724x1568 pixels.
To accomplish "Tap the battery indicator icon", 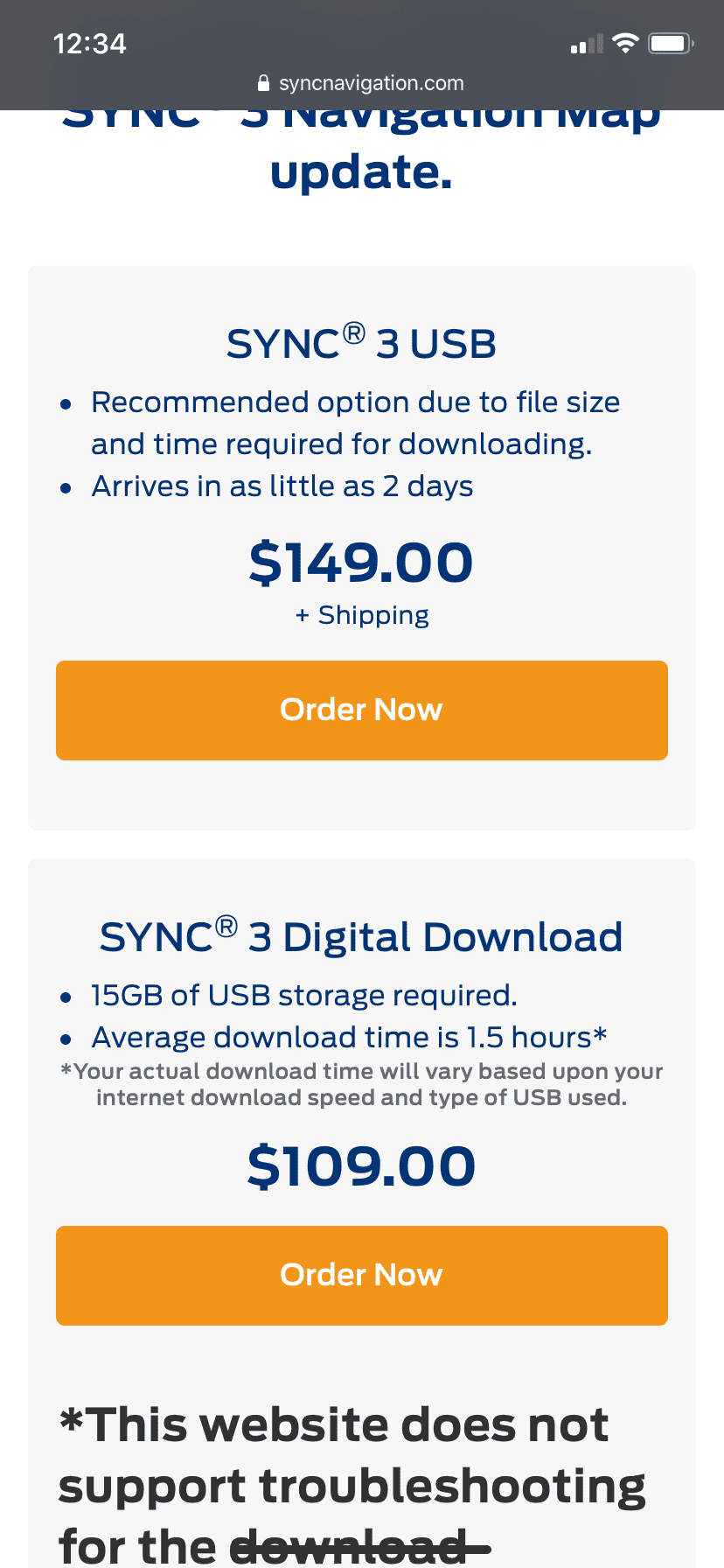I will pyautogui.click(x=671, y=44).
